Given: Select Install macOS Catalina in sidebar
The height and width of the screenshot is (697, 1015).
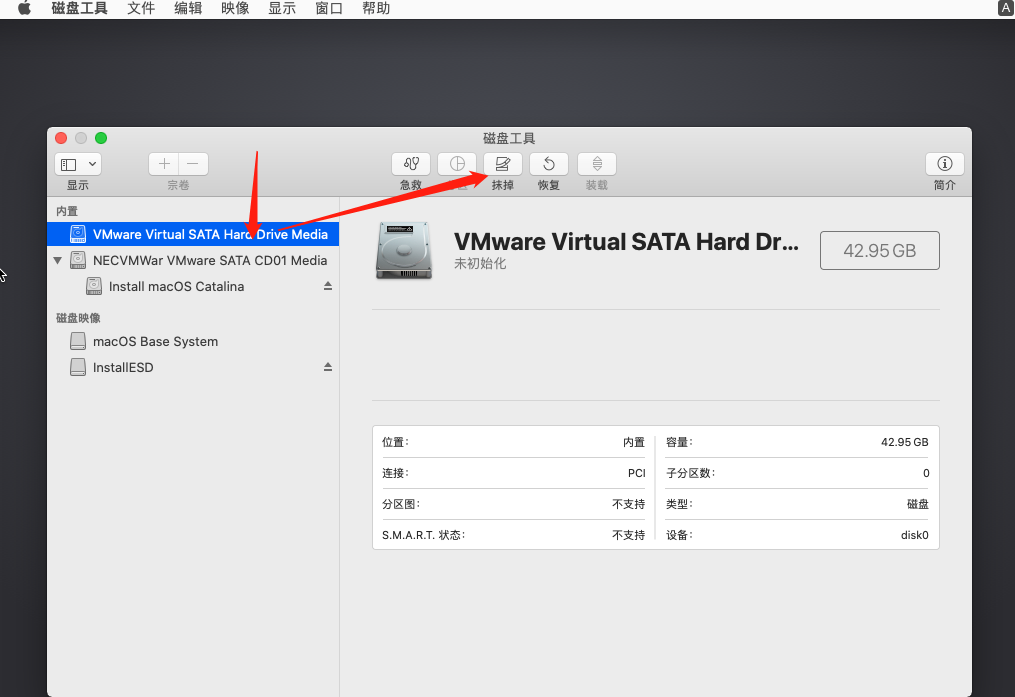Looking at the screenshot, I should 193,286.
